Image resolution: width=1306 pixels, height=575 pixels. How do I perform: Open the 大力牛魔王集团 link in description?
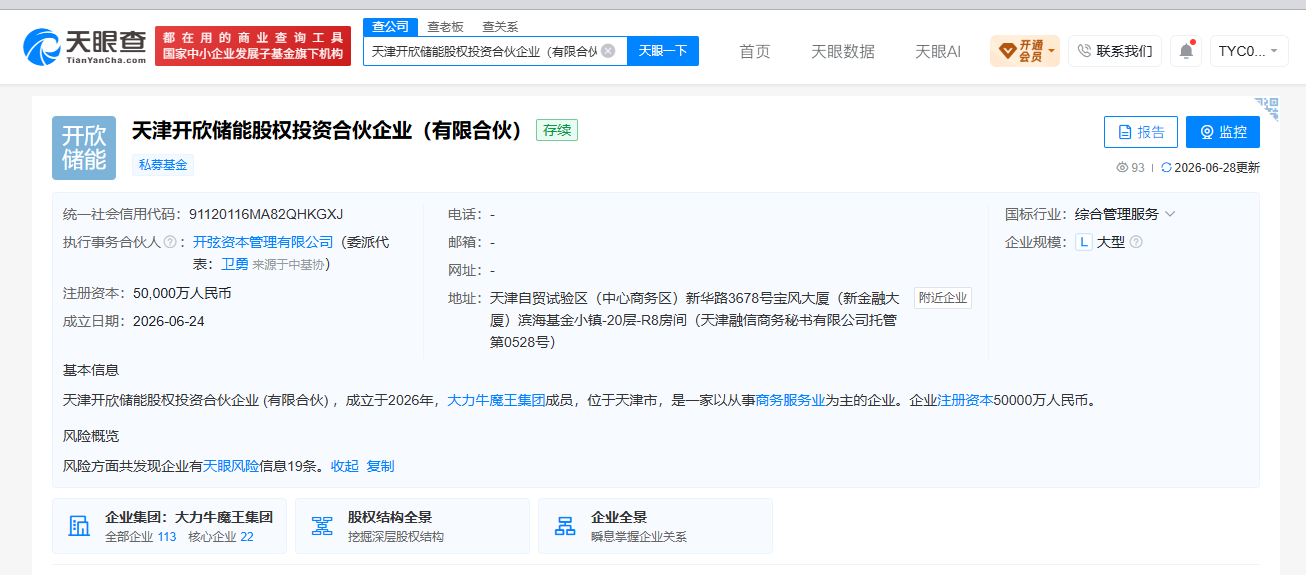496,400
